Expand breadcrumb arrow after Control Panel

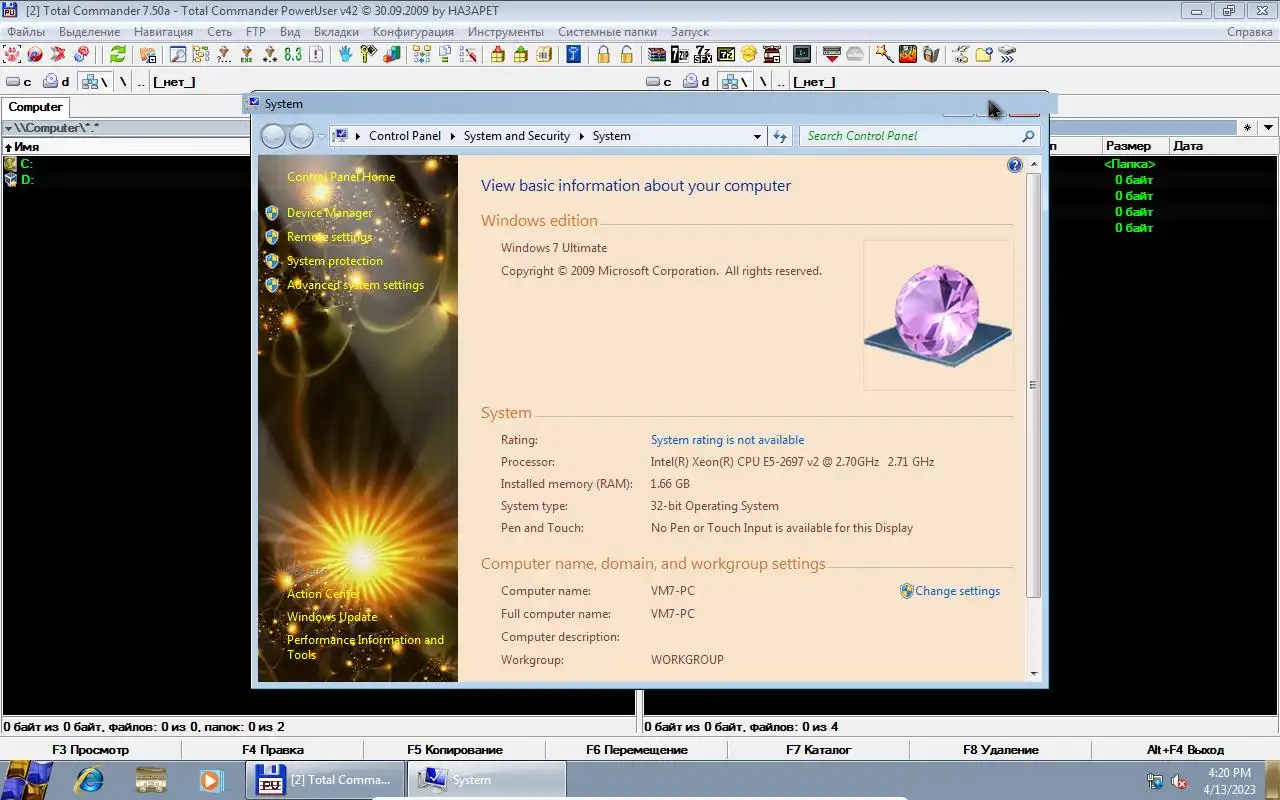point(452,136)
